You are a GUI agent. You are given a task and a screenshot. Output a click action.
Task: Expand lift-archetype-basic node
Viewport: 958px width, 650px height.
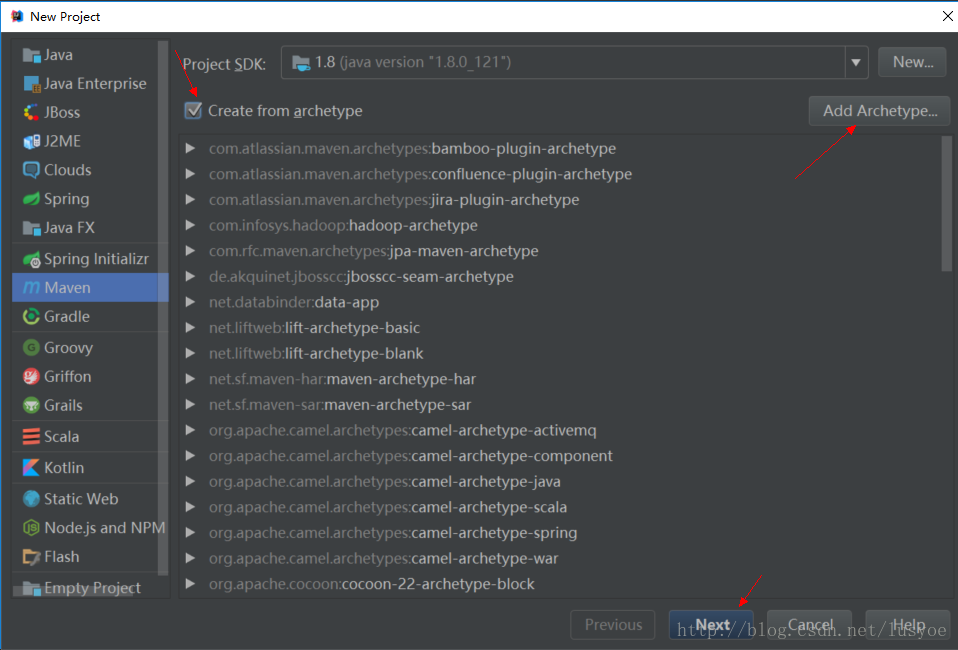coord(191,328)
